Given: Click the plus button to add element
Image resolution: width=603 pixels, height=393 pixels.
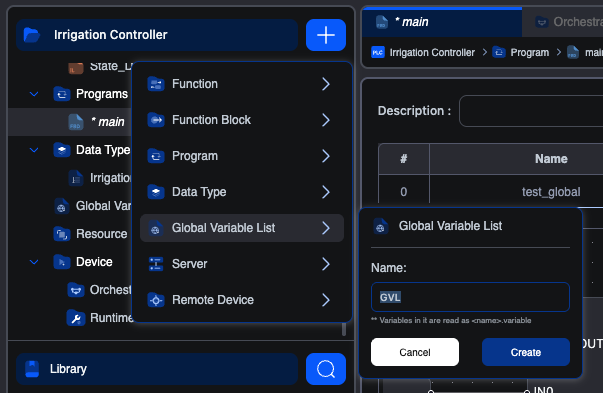Looking at the screenshot, I should (326, 35).
